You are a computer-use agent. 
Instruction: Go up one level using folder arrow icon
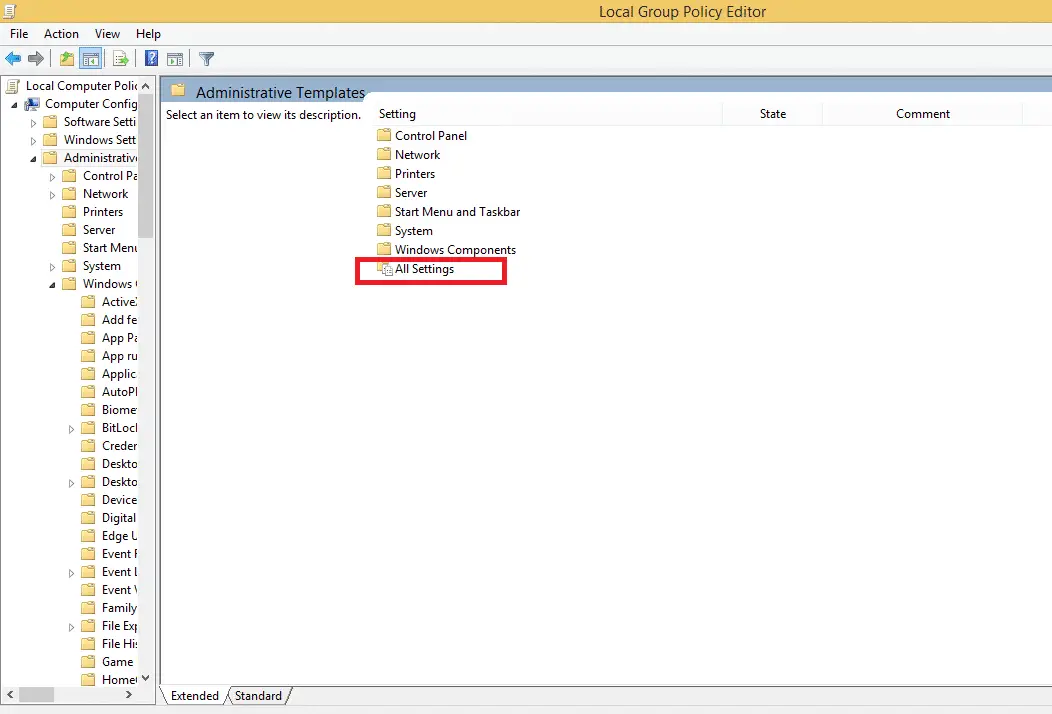pos(66,59)
